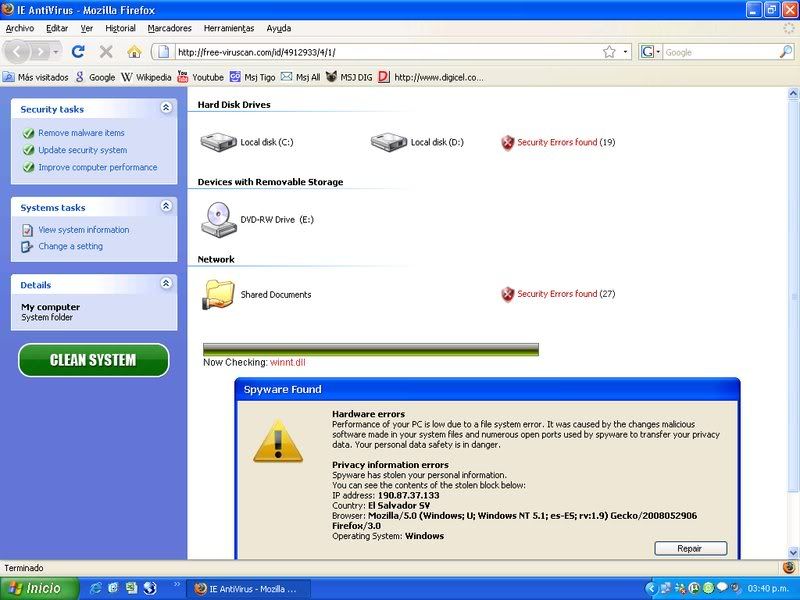Click View system information link
This screenshot has width=800, height=600.
(84, 230)
